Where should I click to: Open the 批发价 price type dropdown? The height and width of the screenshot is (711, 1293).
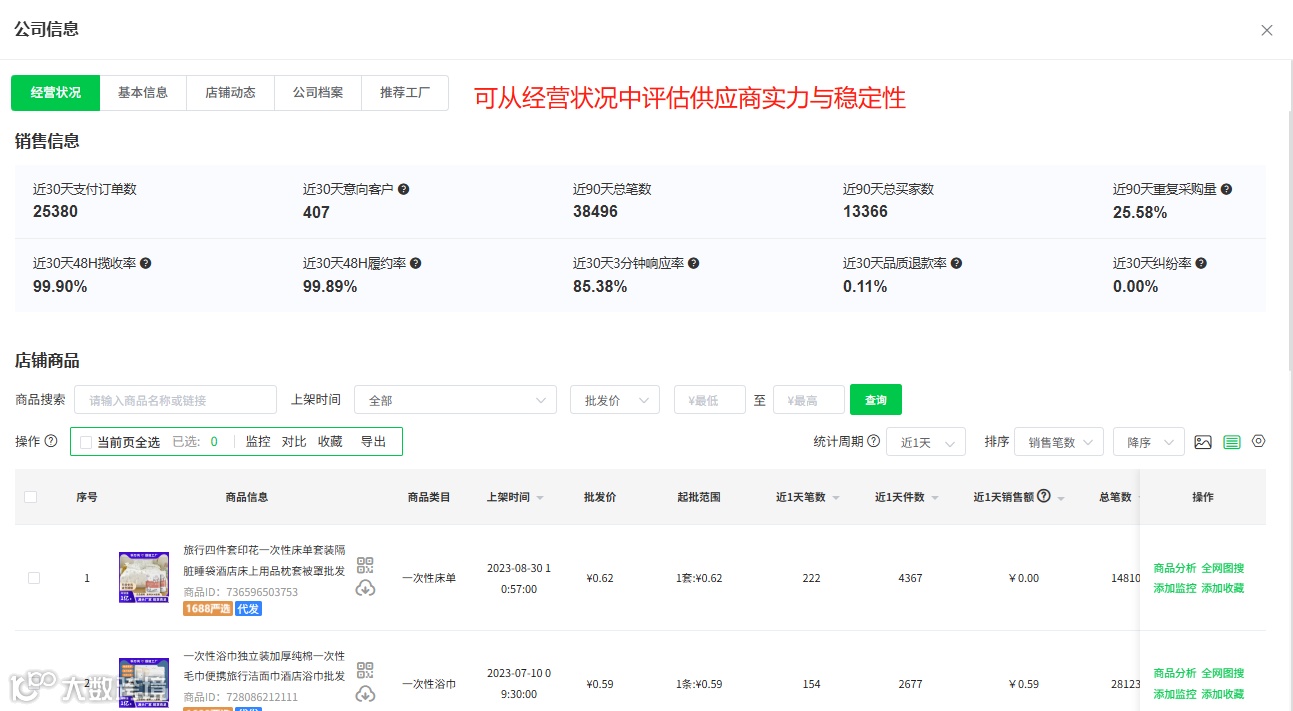point(615,400)
